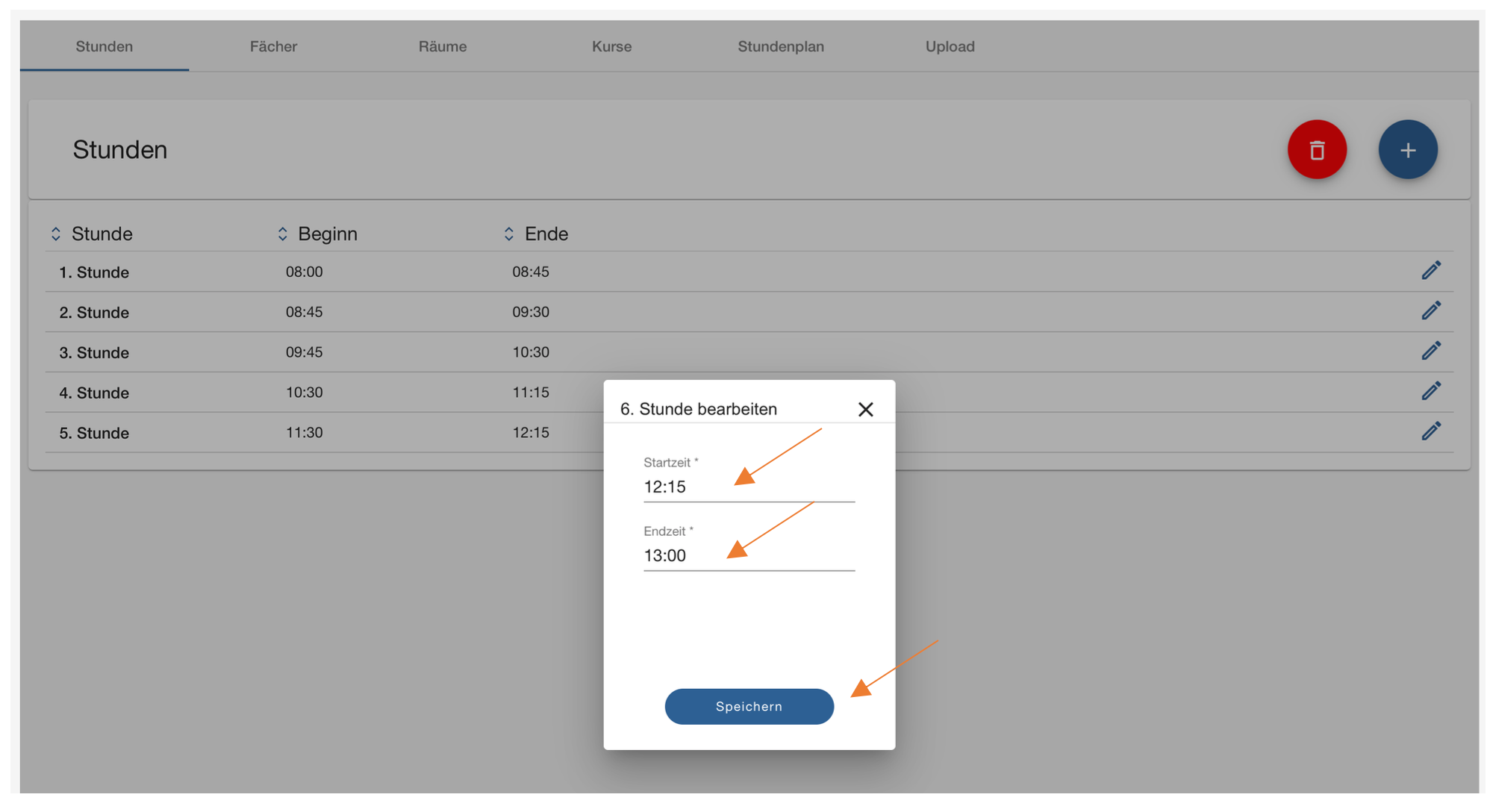The height and width of the screenshot is (812, 1493).
Task: Edit the 3. Stunde row pencil icon
Action: click(x=1431, y=351)
